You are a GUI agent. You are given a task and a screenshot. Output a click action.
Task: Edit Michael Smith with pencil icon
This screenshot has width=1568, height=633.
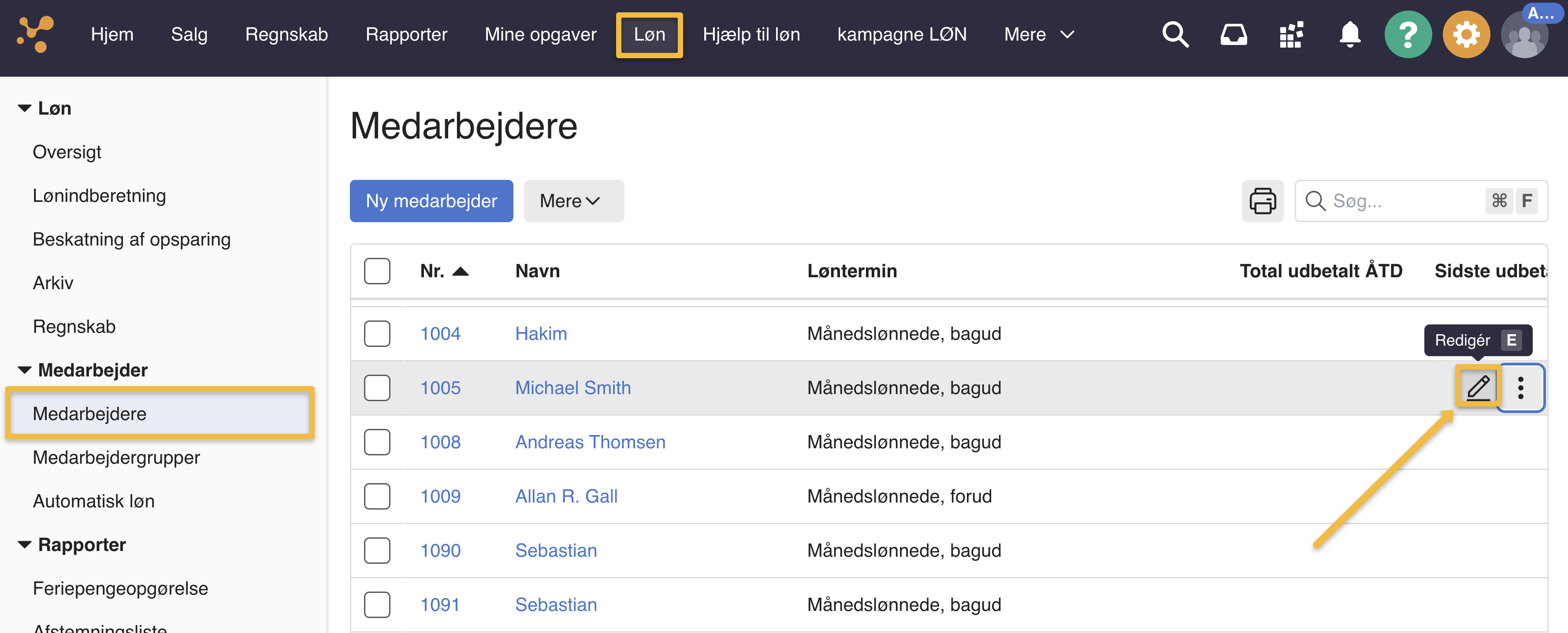pyautogui.click(x=1478, y=388)
